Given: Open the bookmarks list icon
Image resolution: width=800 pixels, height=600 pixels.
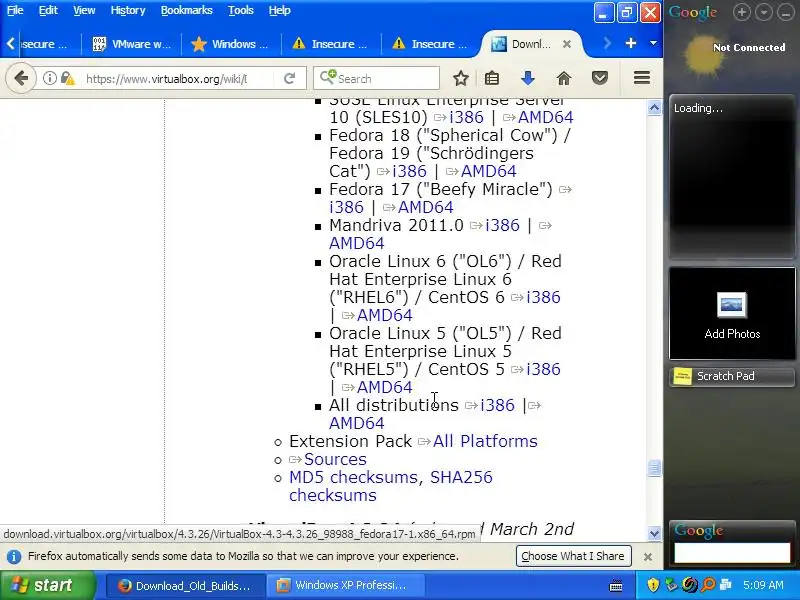Looking at the screenshot, I should coord(492,79).
